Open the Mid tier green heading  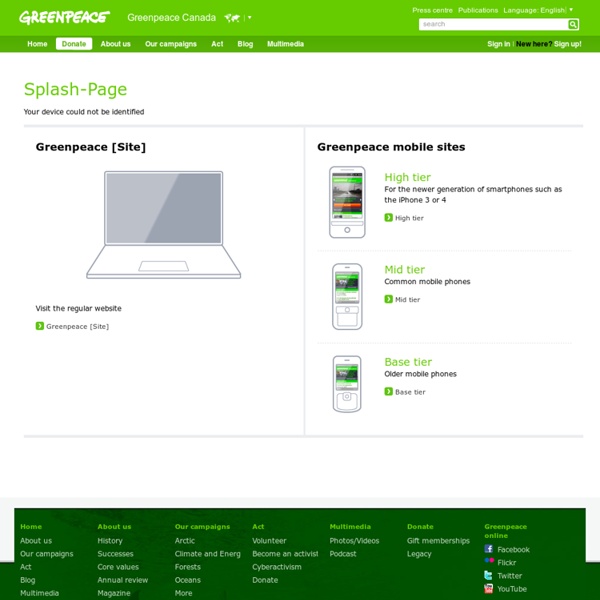tap(404, 269)
